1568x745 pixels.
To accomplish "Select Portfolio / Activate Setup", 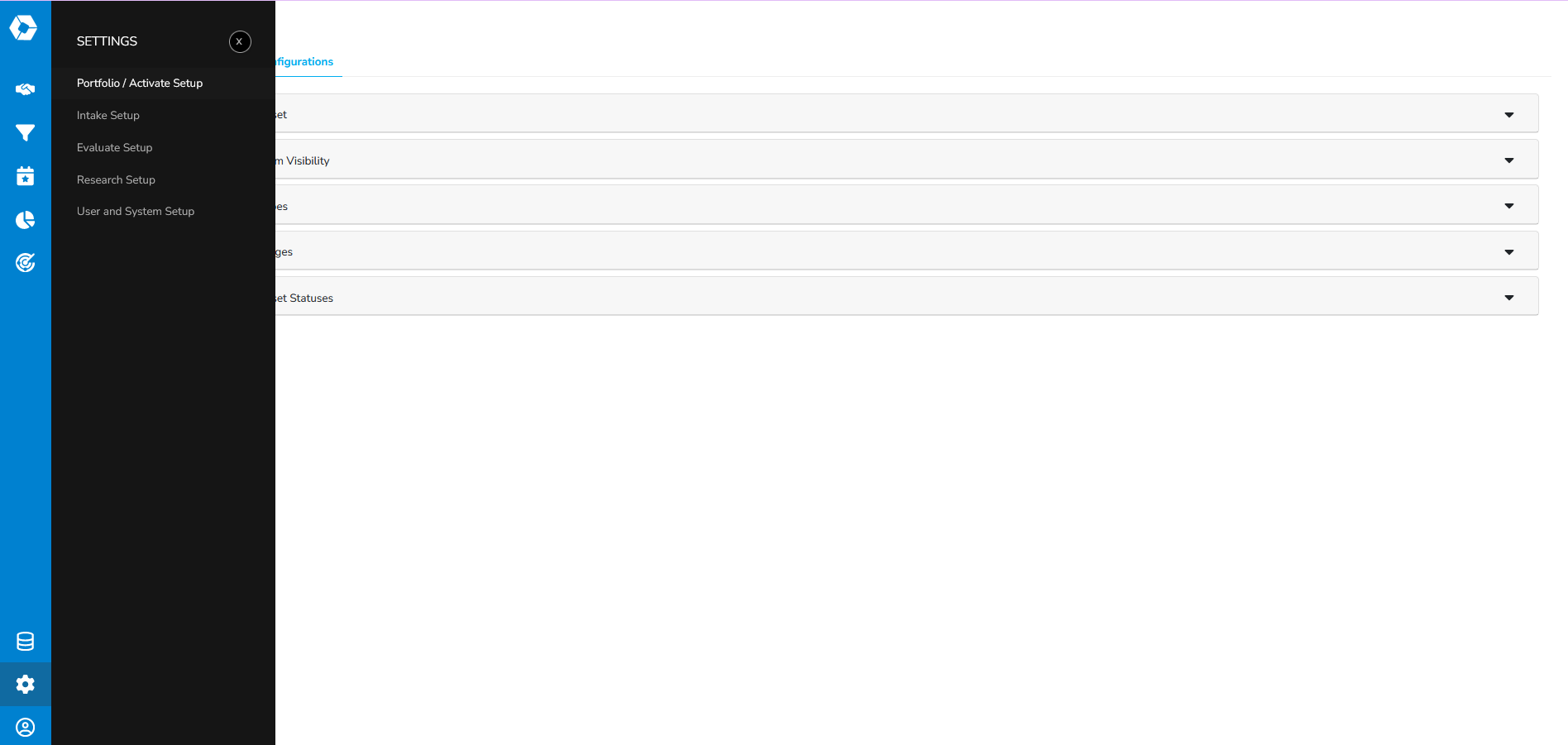I will pos(140,84).
